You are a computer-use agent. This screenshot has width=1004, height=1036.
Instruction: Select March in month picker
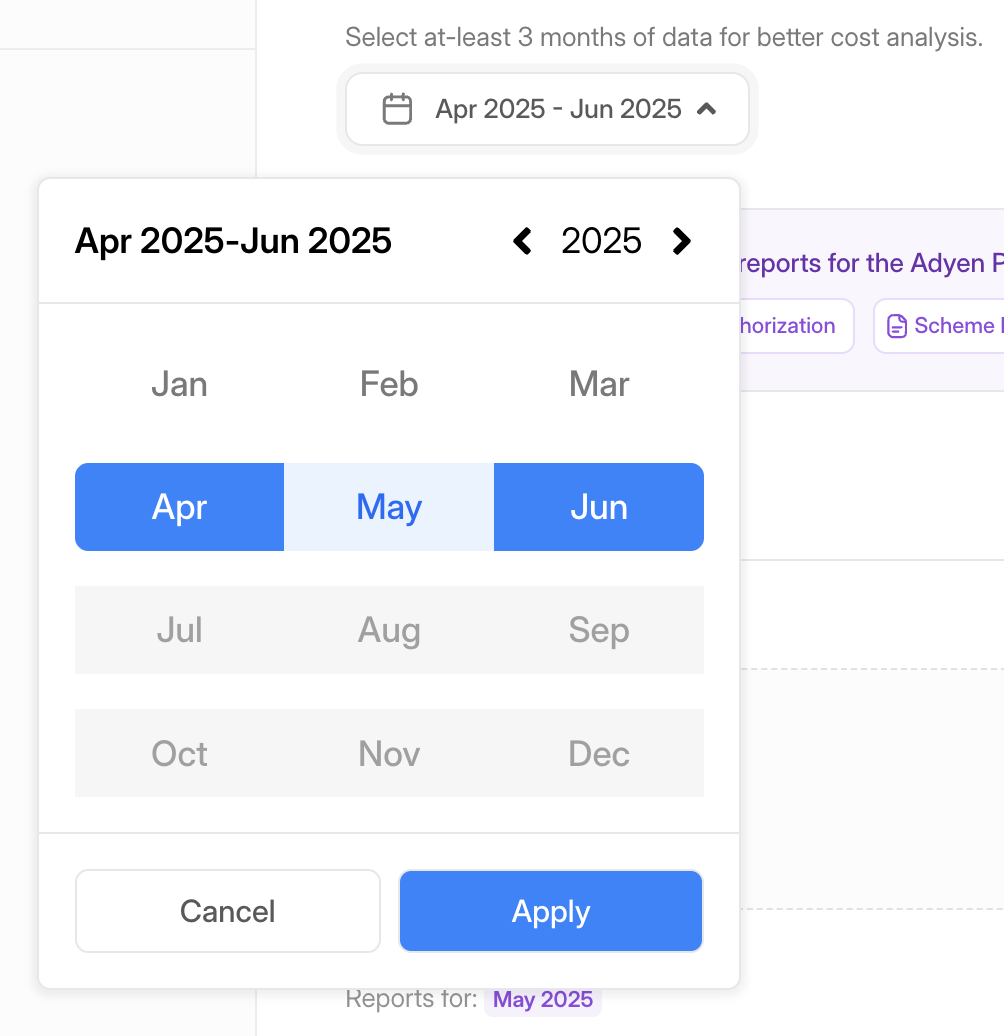coord(599,384)
